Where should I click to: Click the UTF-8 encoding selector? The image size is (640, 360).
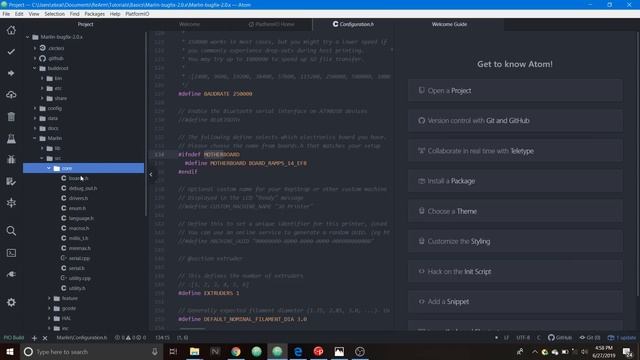pos(523,338)
